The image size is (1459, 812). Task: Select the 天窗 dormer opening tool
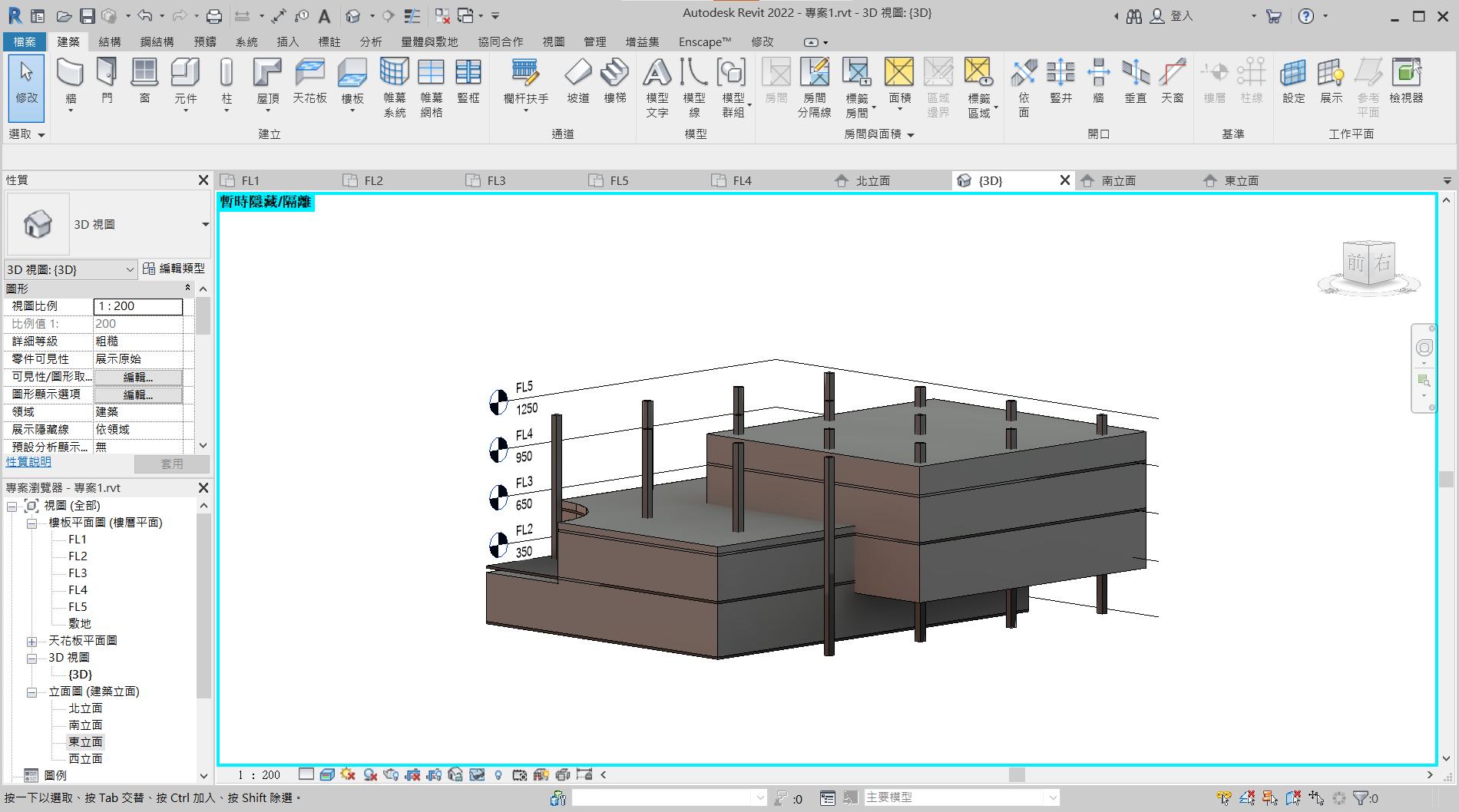1173,81
